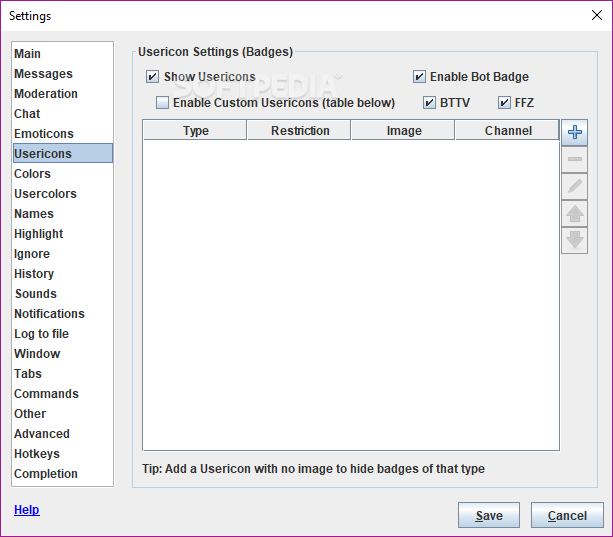The image size is (613, 537).
Task: Select the Chat settings category
Action: pos(63,113)
